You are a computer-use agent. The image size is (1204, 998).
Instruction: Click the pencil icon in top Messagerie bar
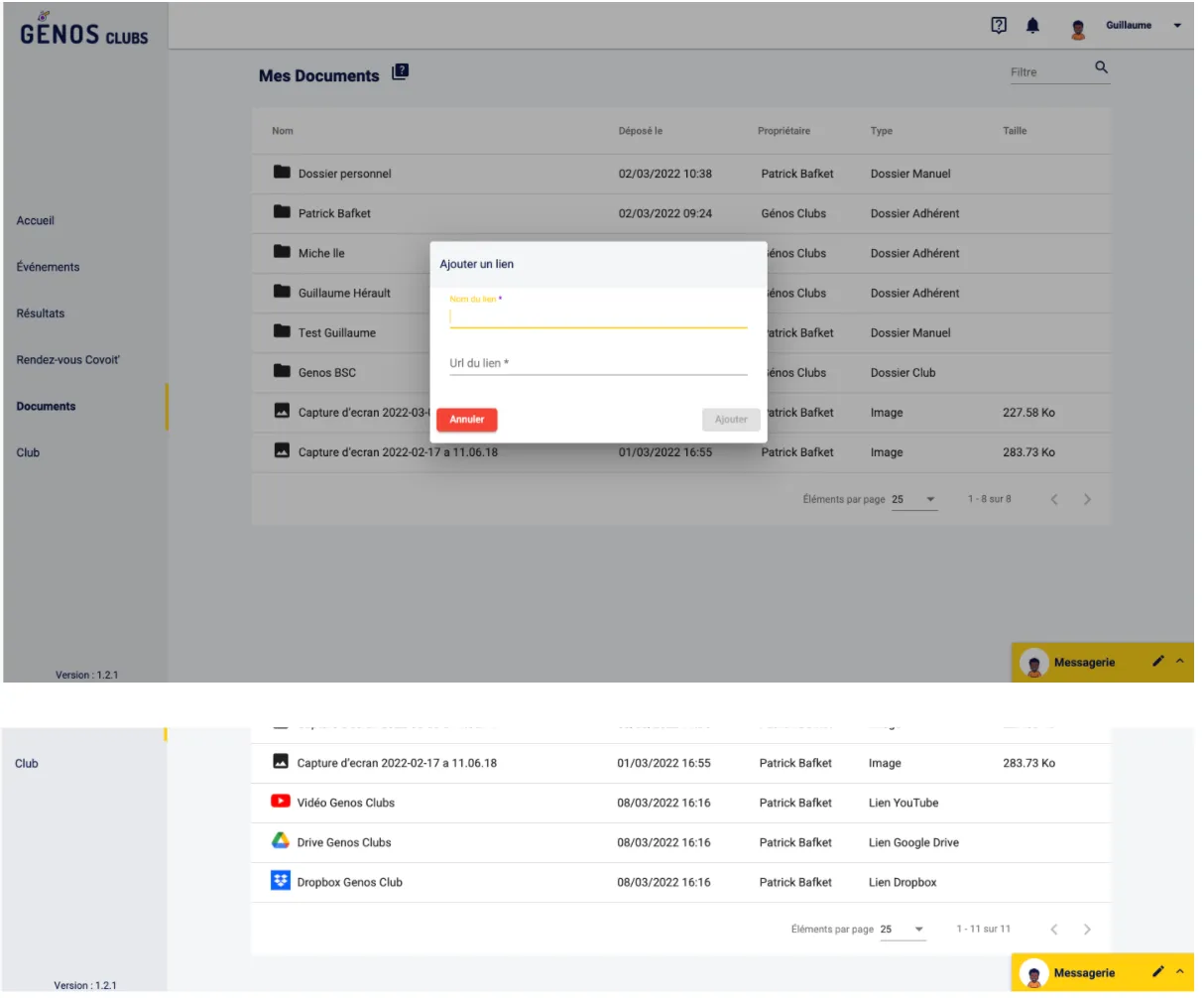point(1157,662)
